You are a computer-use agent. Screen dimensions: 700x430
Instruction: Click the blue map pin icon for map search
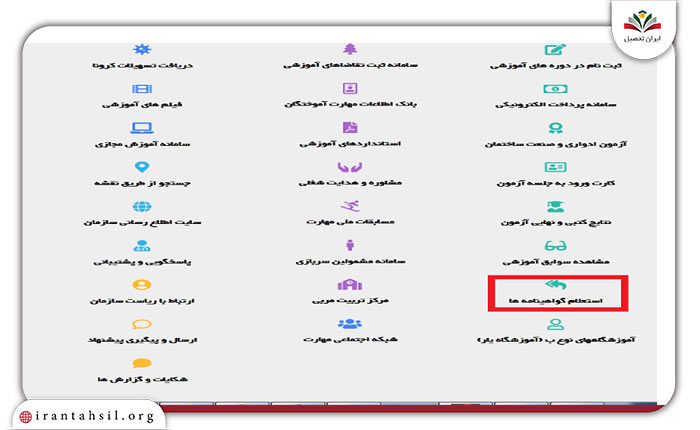[x=142, y=167]
